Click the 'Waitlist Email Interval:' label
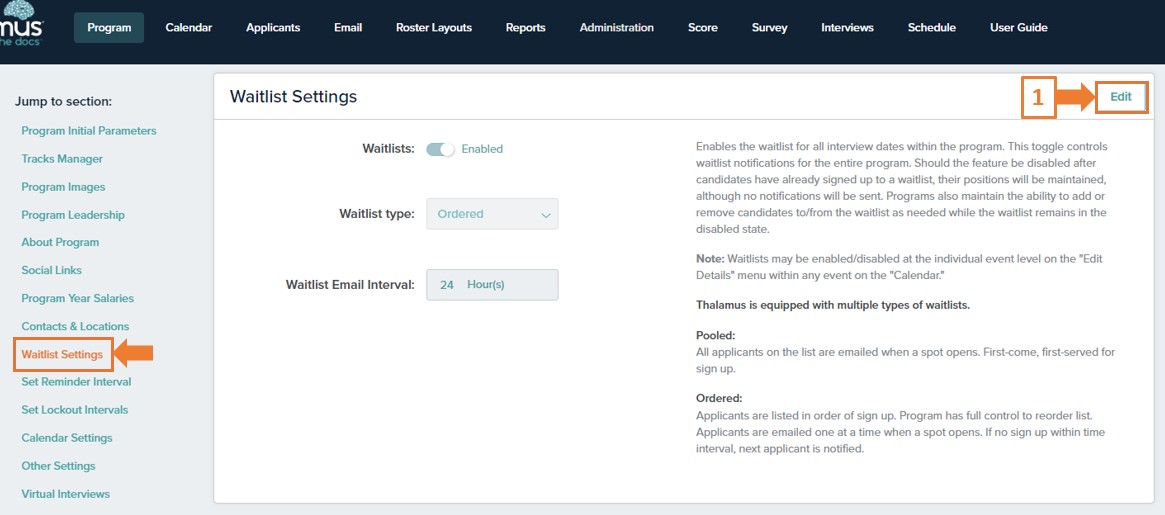 click(x=350, y=285)
